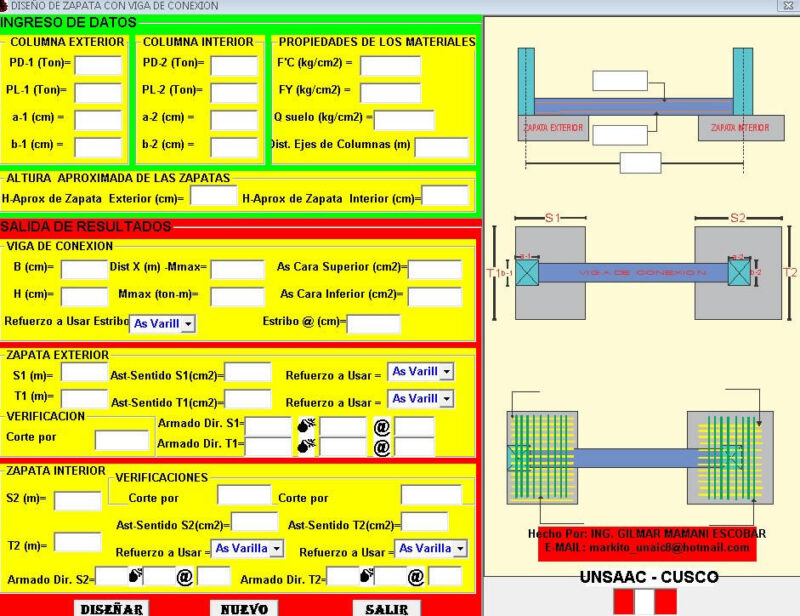This screenshot has height=616, width=800.
Task: Open the Refuerzo a Usar Estribo dropdown
Action: pyautogui.click(x=189, y=324)
